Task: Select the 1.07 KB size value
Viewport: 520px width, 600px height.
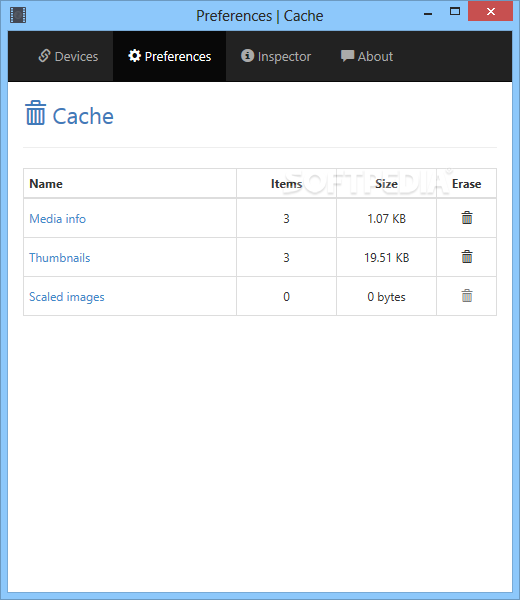Action: 386,219
